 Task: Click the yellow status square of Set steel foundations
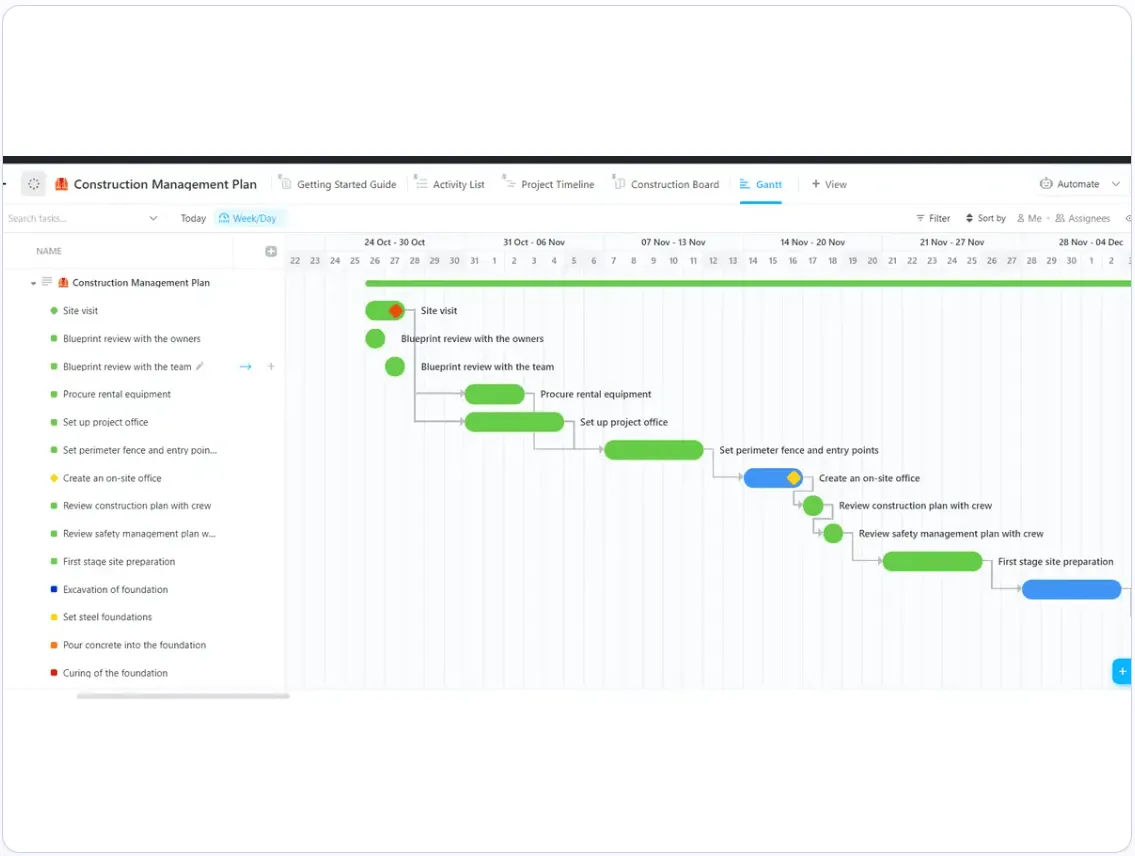tap(54, 617)
